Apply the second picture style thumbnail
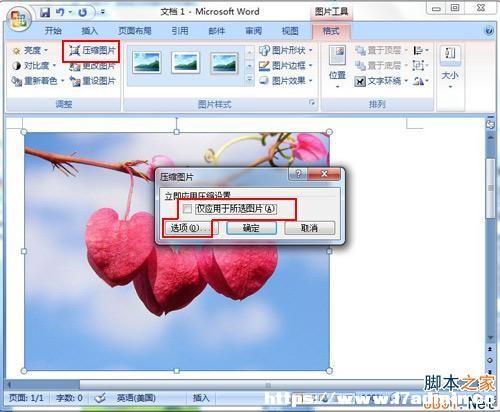The width and height of the screenshot is (500, 412). click(x=185, y=62)
